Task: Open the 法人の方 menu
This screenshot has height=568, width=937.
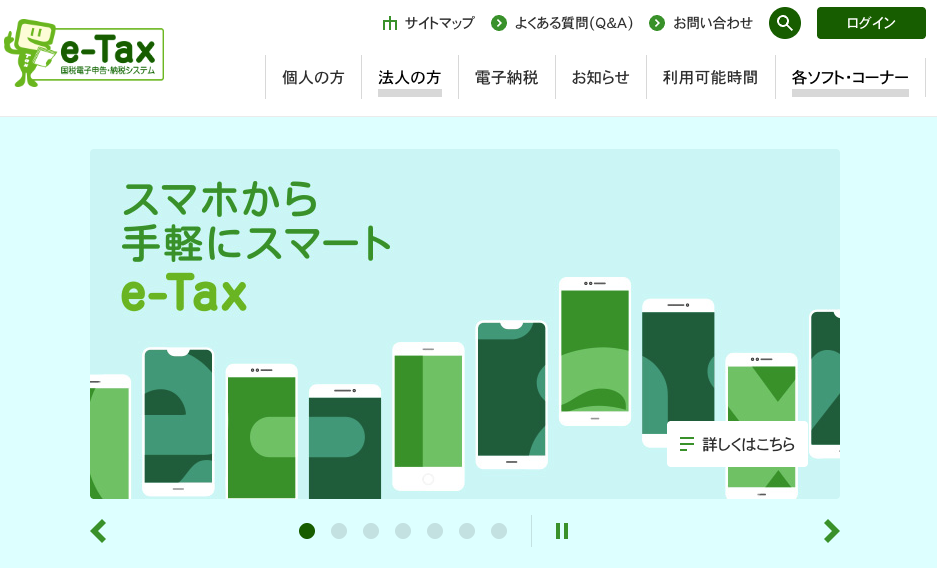Action: point(409,78)
